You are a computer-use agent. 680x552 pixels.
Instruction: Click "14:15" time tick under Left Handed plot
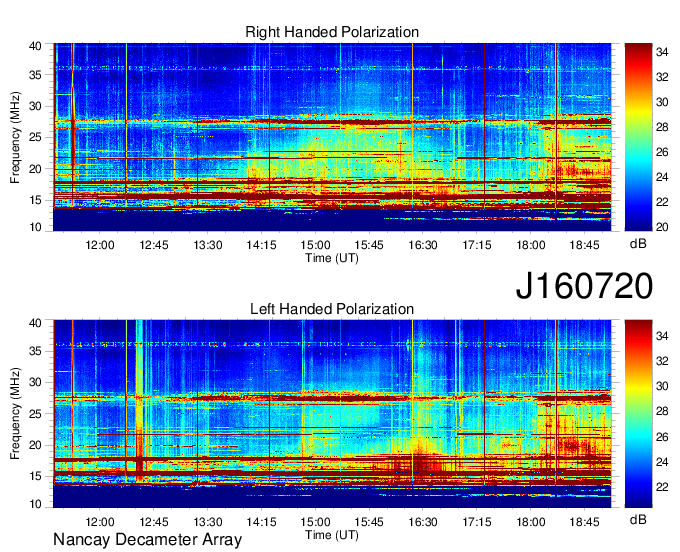262,522
